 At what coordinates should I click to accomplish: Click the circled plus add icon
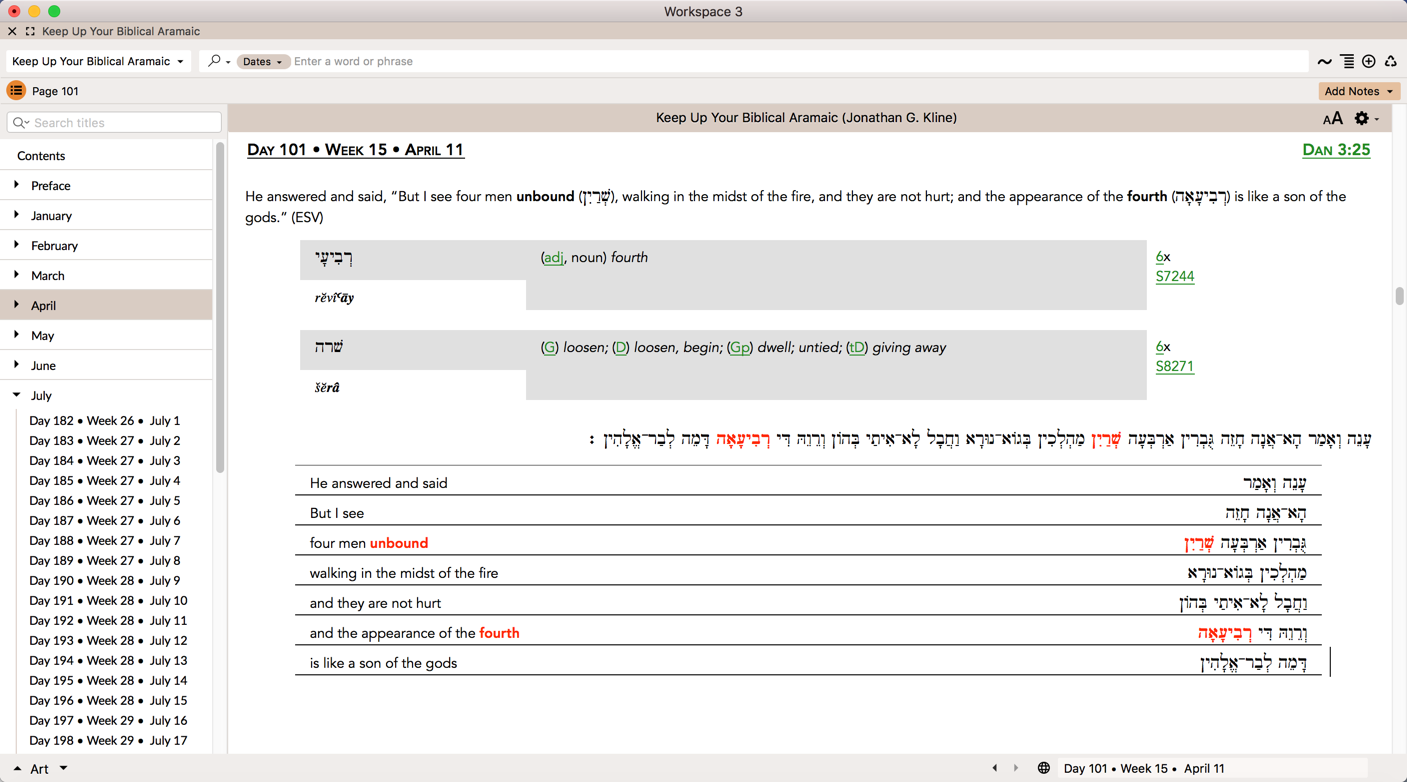click(x=1369, y=62)
